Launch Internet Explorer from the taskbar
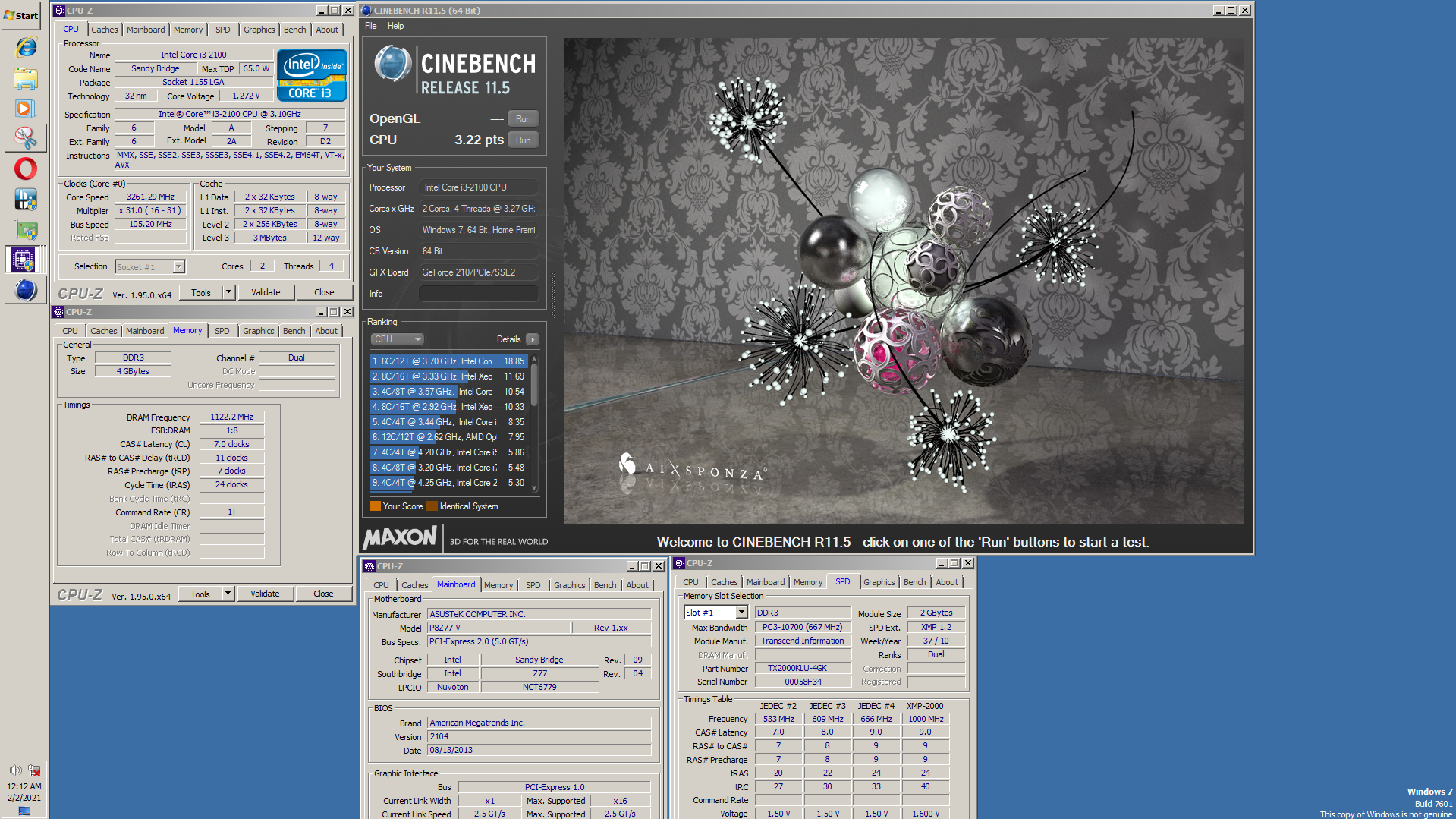 tap(25, 47)
